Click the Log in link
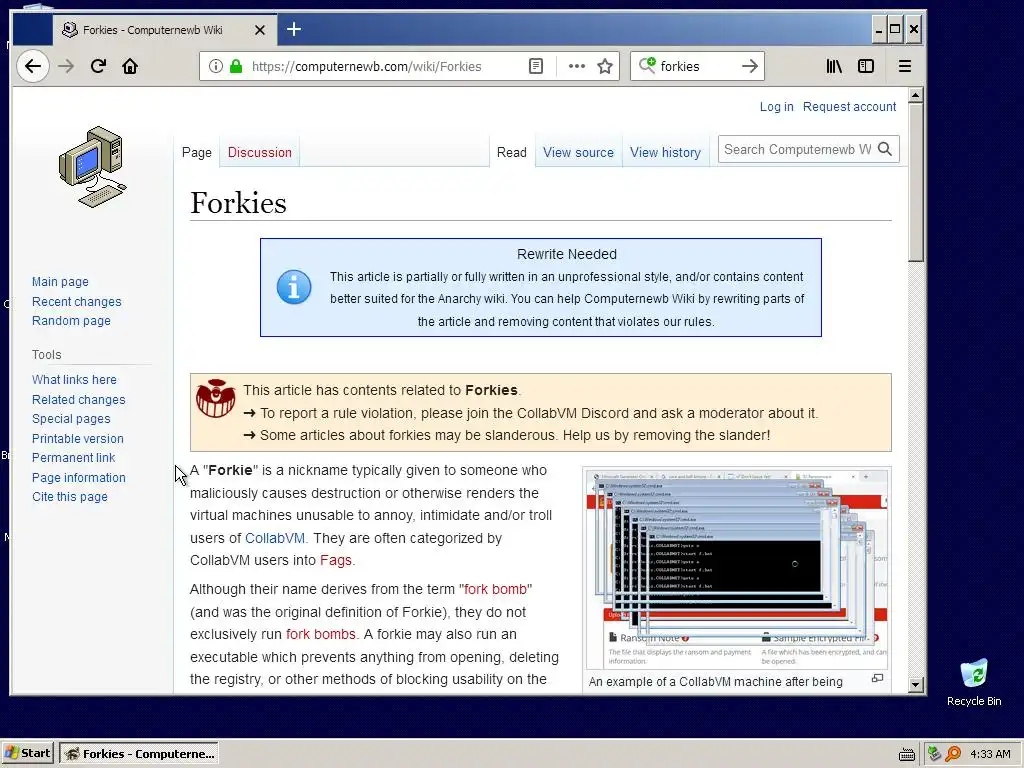The width and height of the screenshot is (1024, 768). click(776, 106)
